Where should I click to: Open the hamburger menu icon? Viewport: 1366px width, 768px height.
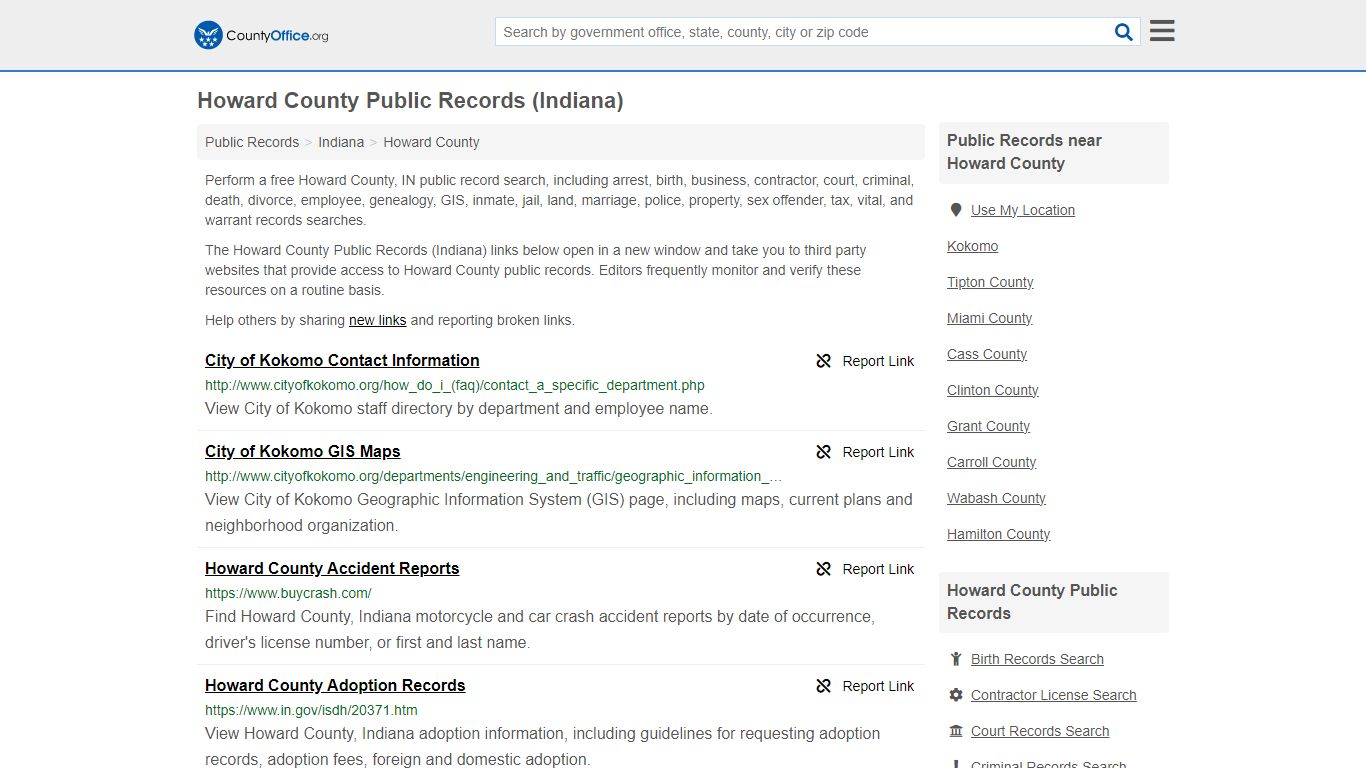pos(1162,31)
